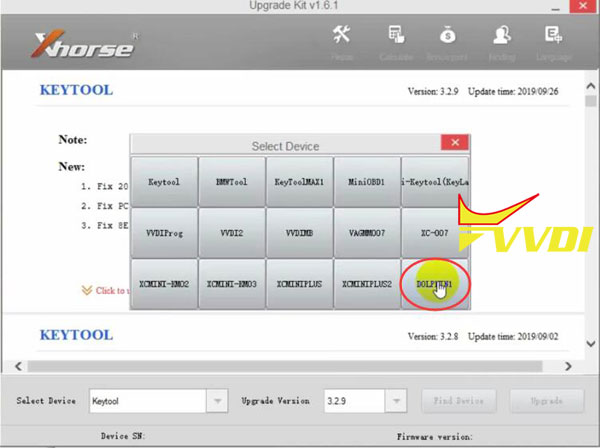
Task: Choose the VVDI2 device button
Action: tap(232, 233)
